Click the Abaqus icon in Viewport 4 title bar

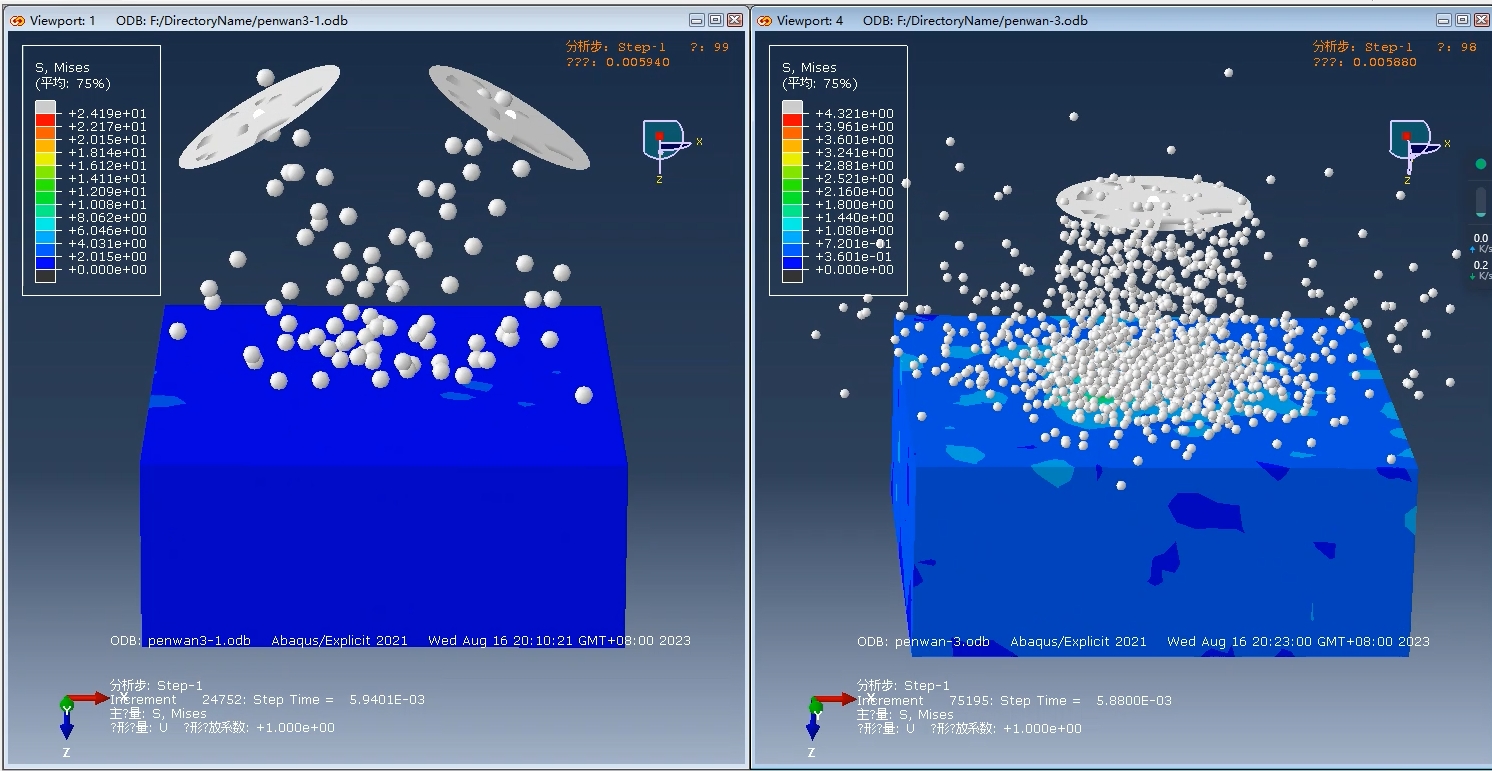pos(764,20)
